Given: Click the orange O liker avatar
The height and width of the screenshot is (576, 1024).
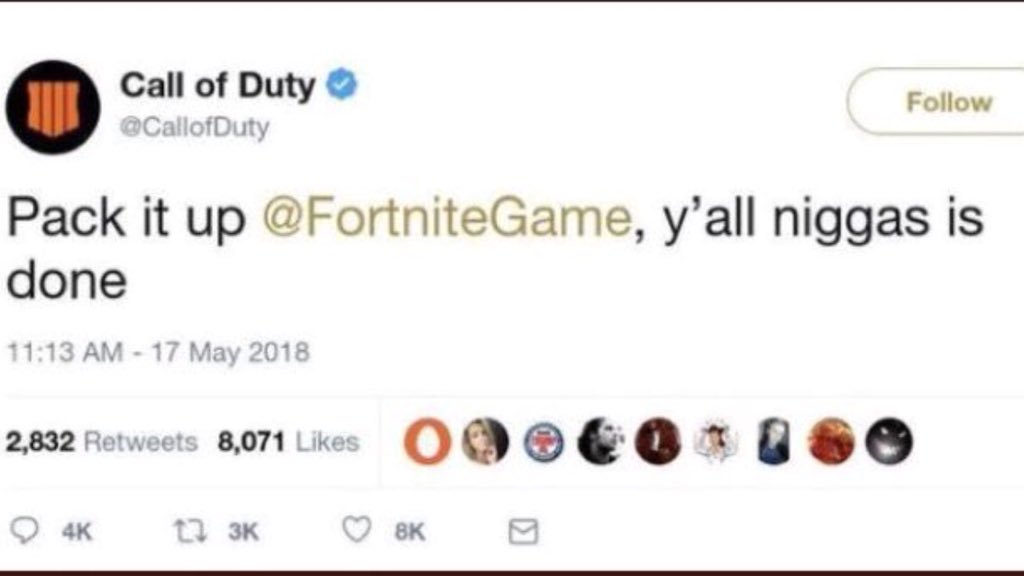Looking at the screenshot, I should (427, 442).
